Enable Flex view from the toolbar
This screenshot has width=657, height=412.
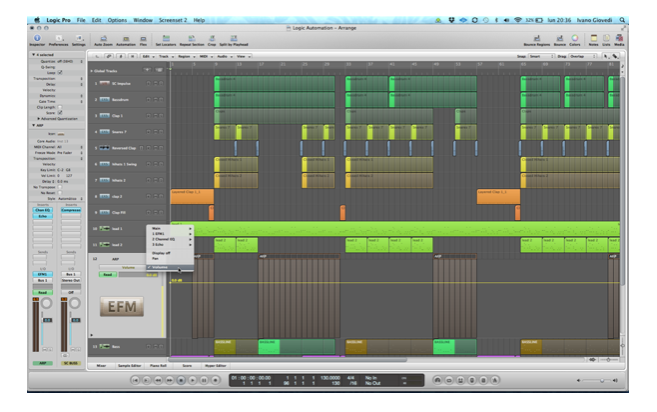tap(143, 39)
